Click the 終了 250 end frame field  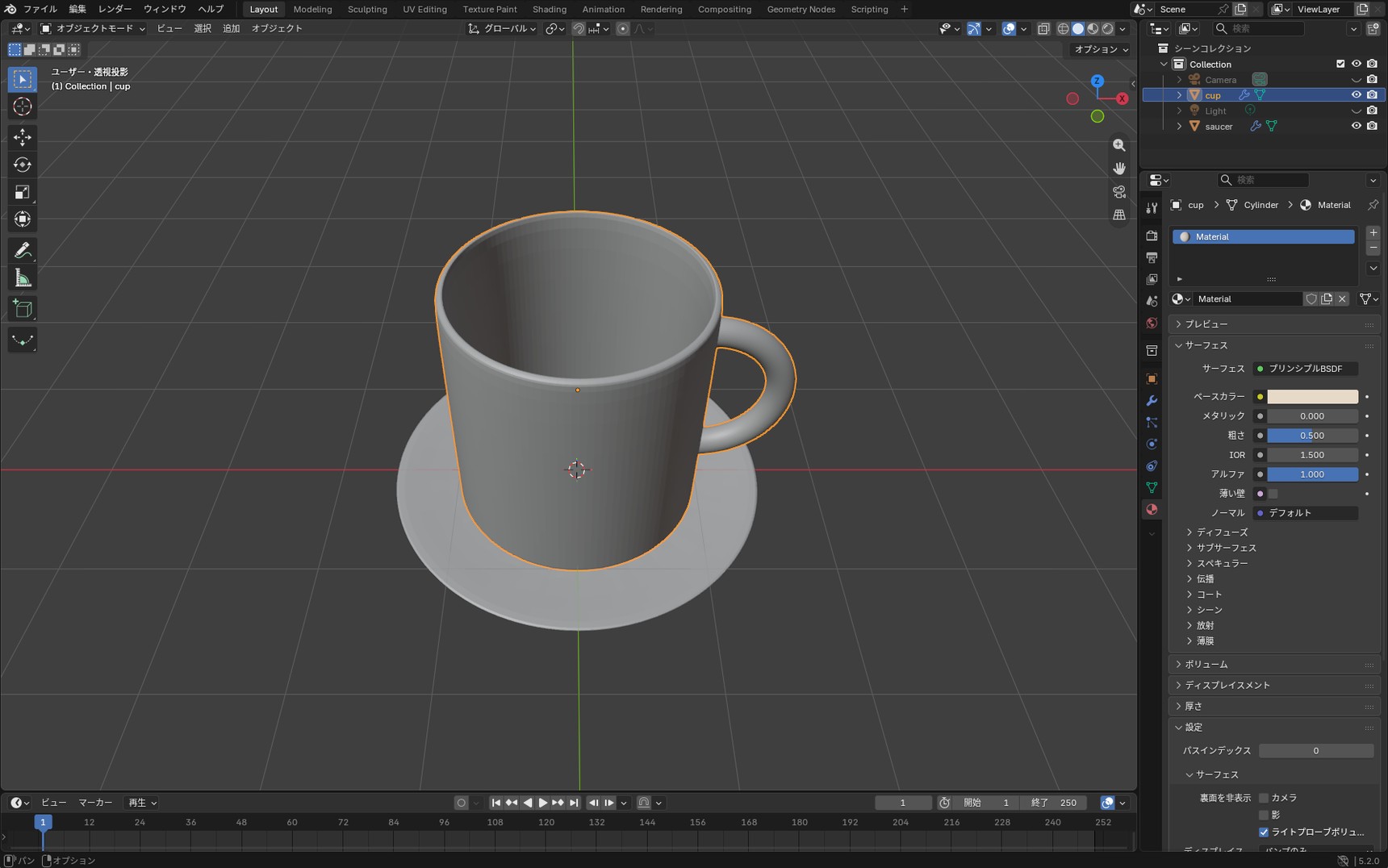[1054, 803]
